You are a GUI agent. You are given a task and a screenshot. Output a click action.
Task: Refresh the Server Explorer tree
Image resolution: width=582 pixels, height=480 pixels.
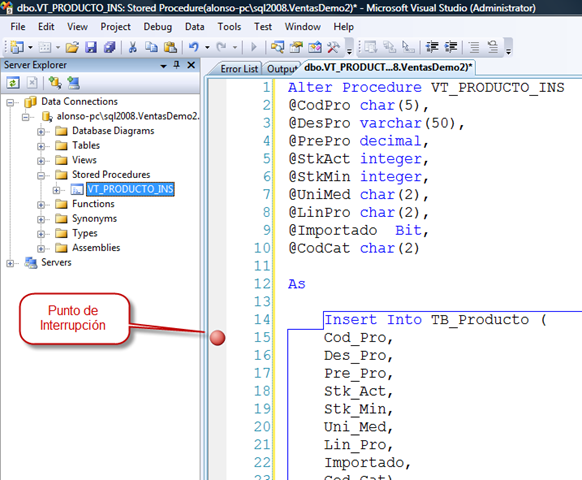coord(13,82)
